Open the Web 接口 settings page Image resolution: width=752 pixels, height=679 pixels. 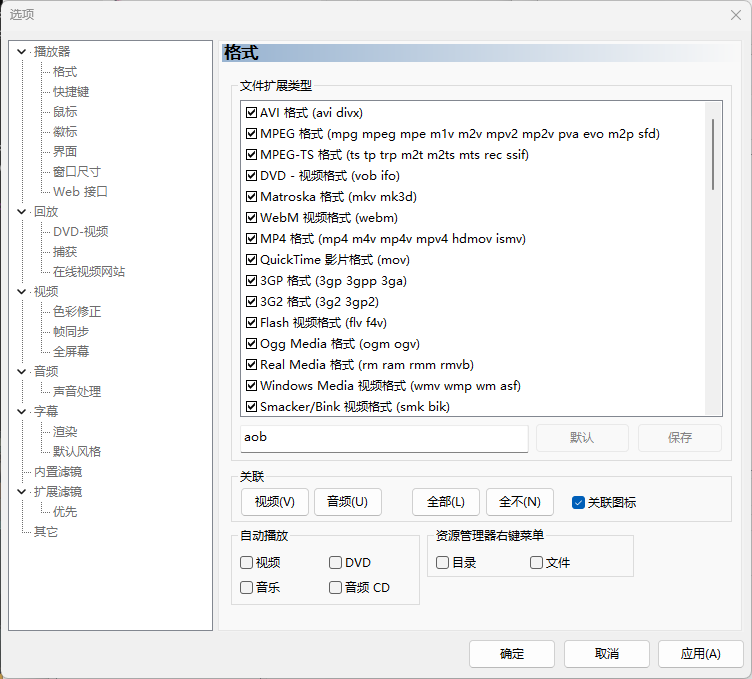[x=80, y=192]
